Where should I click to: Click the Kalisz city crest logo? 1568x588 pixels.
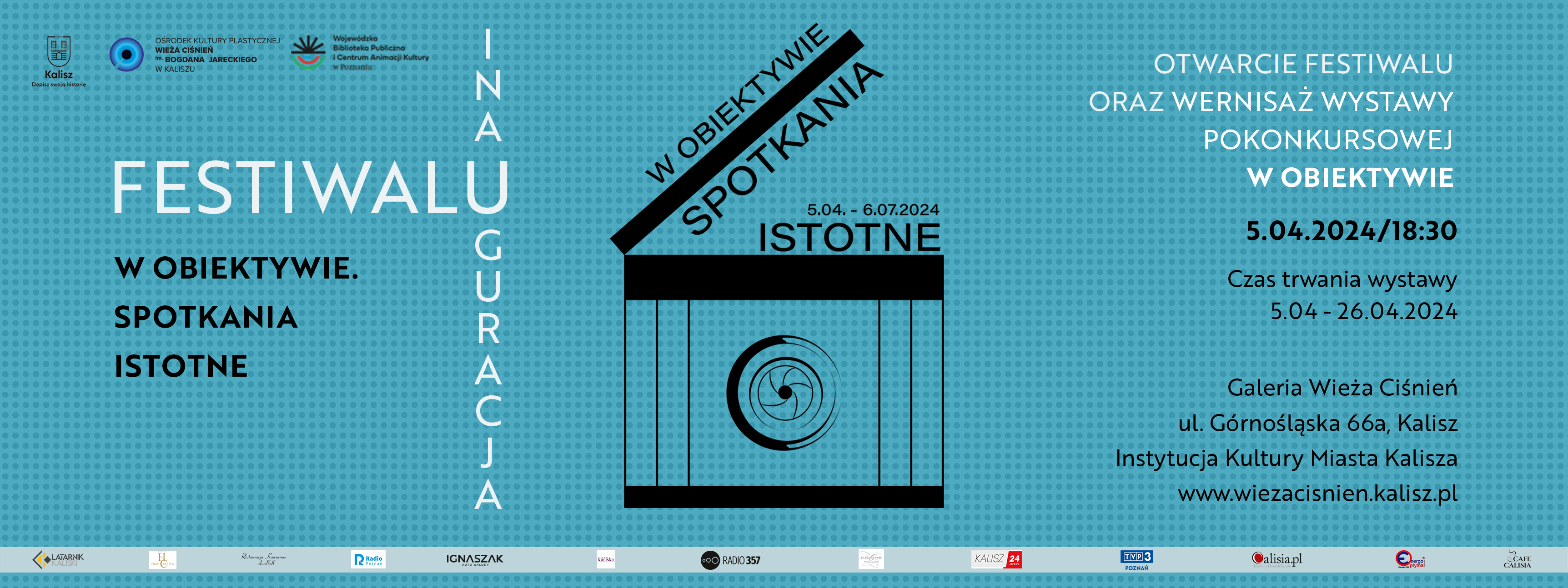coord(59,52)
